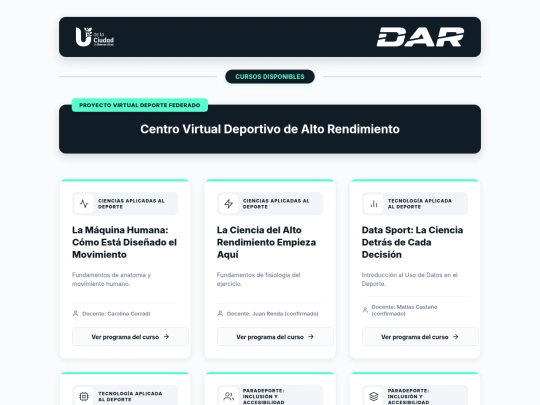The height and width of the screenshot is (405, 540).
Task: Click the DAR logo in header
Action: (x=420, y=37)
